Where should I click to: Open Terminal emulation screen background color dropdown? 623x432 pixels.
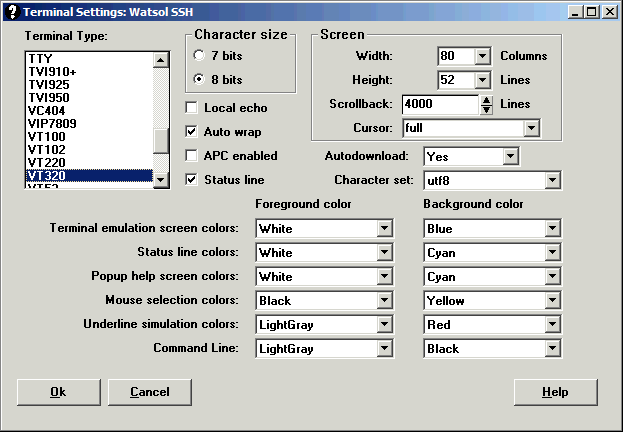[x=552, y=229]
